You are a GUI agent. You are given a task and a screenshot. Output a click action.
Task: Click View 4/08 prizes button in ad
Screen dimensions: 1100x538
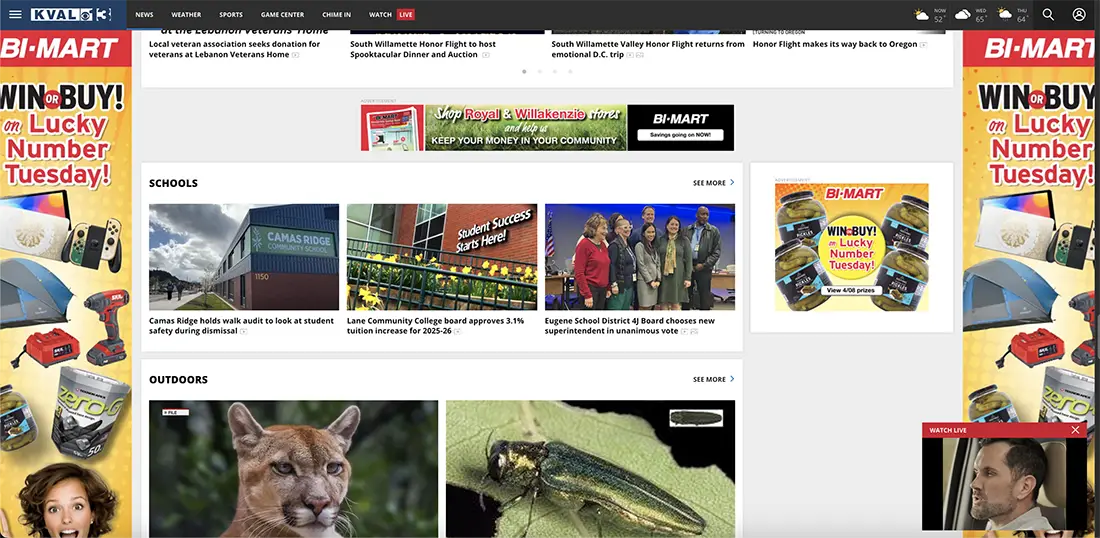(852, 290)
